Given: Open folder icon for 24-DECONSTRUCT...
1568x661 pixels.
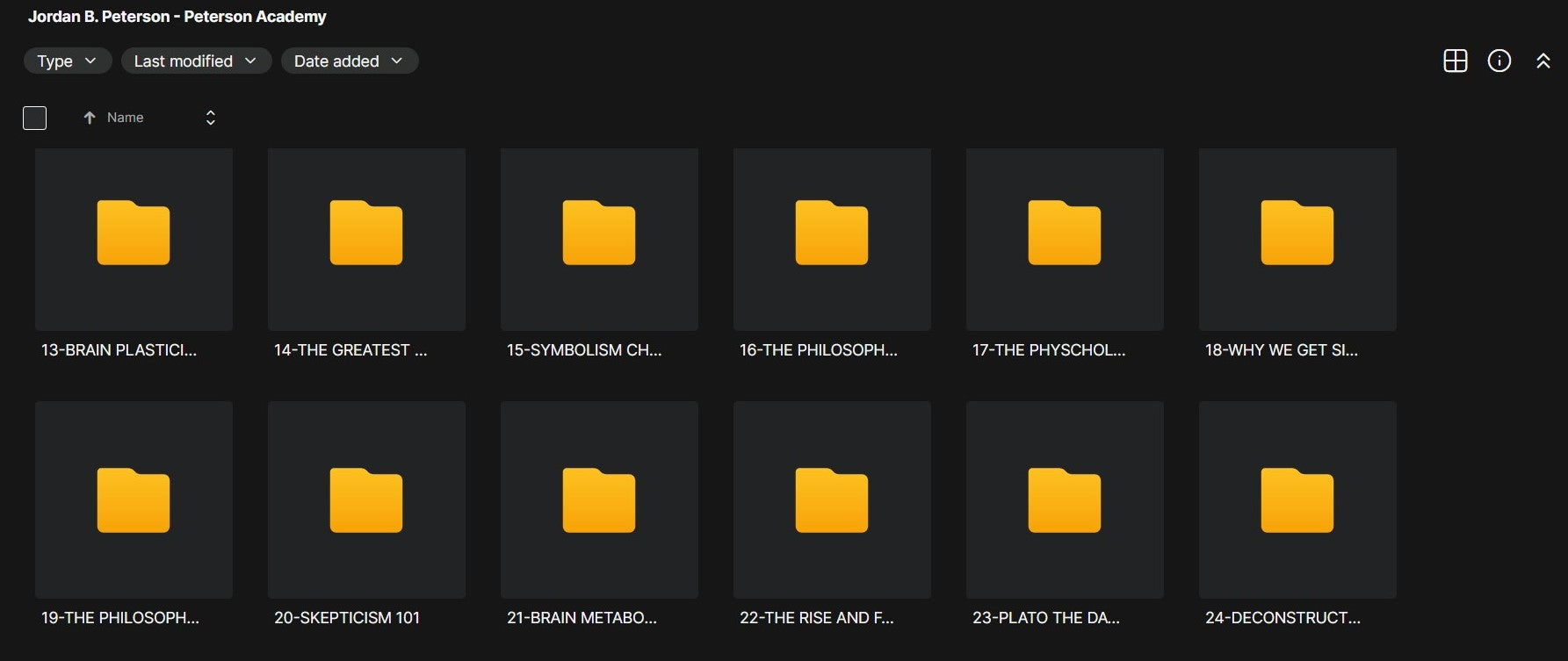Looking at the screenshot, I should [1297, 500].
